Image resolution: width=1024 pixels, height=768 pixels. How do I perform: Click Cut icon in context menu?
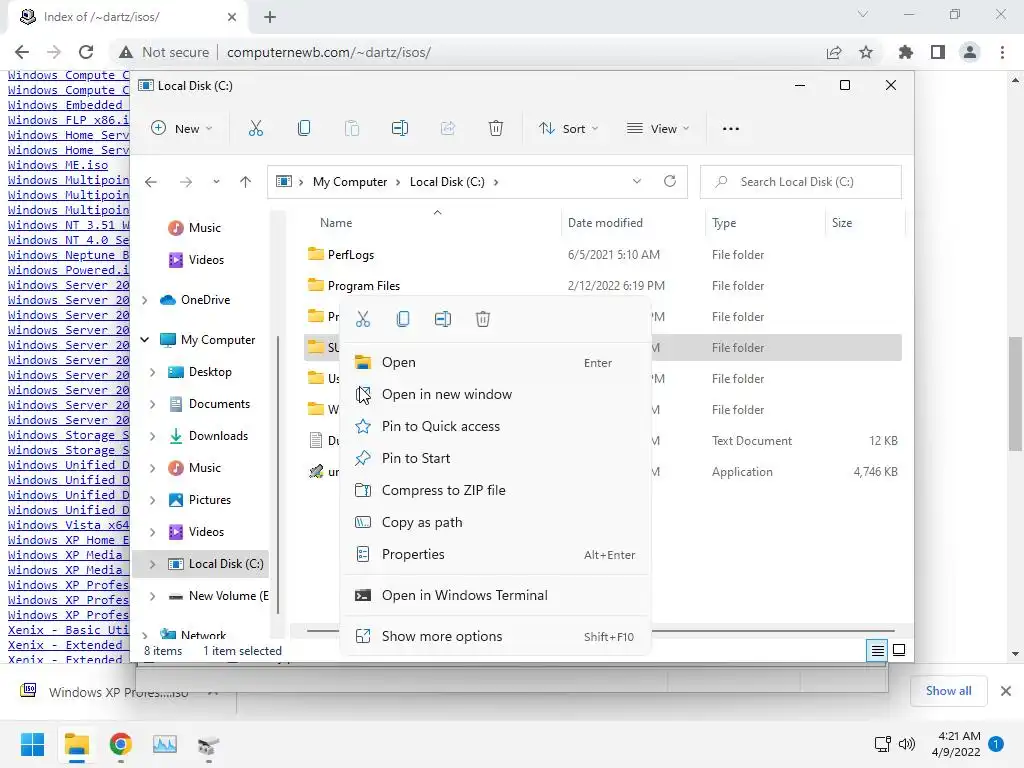(x=363, y=319)
